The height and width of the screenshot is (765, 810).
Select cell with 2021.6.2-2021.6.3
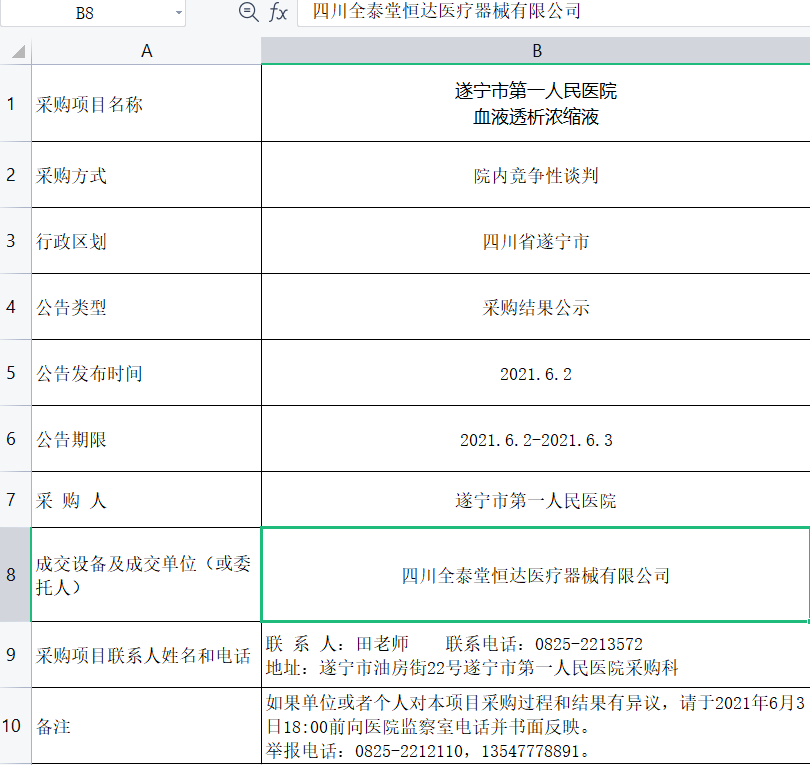[x=536, y=439]
